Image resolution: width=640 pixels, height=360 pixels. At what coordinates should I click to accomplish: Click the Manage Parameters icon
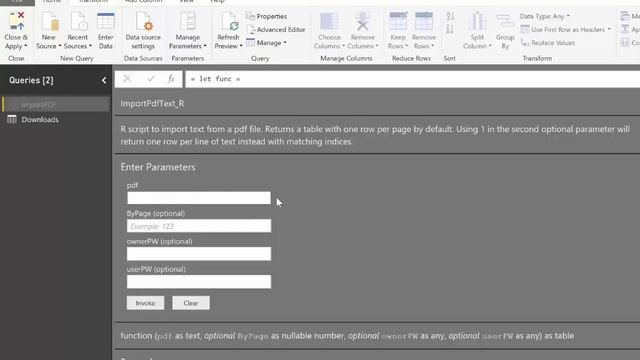click(188, 21)
